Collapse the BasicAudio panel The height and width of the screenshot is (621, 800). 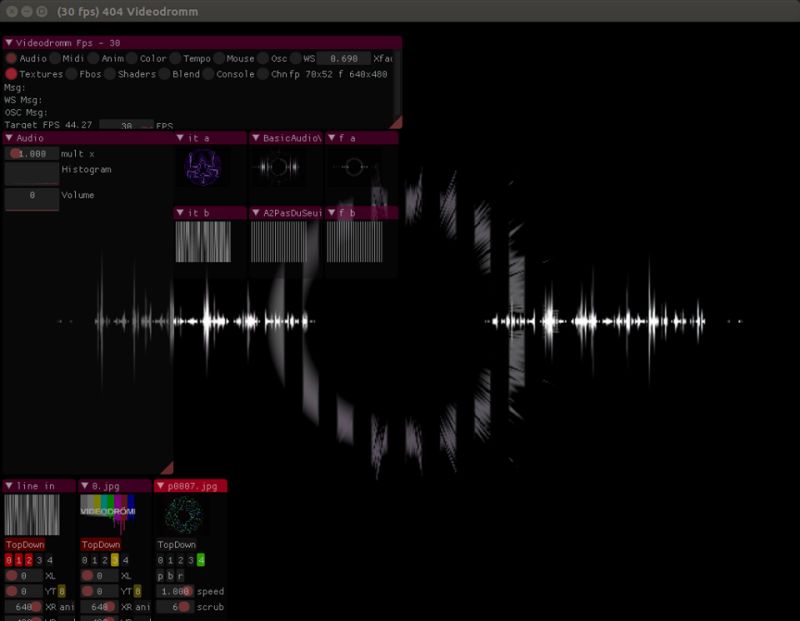tap(256, 138)
